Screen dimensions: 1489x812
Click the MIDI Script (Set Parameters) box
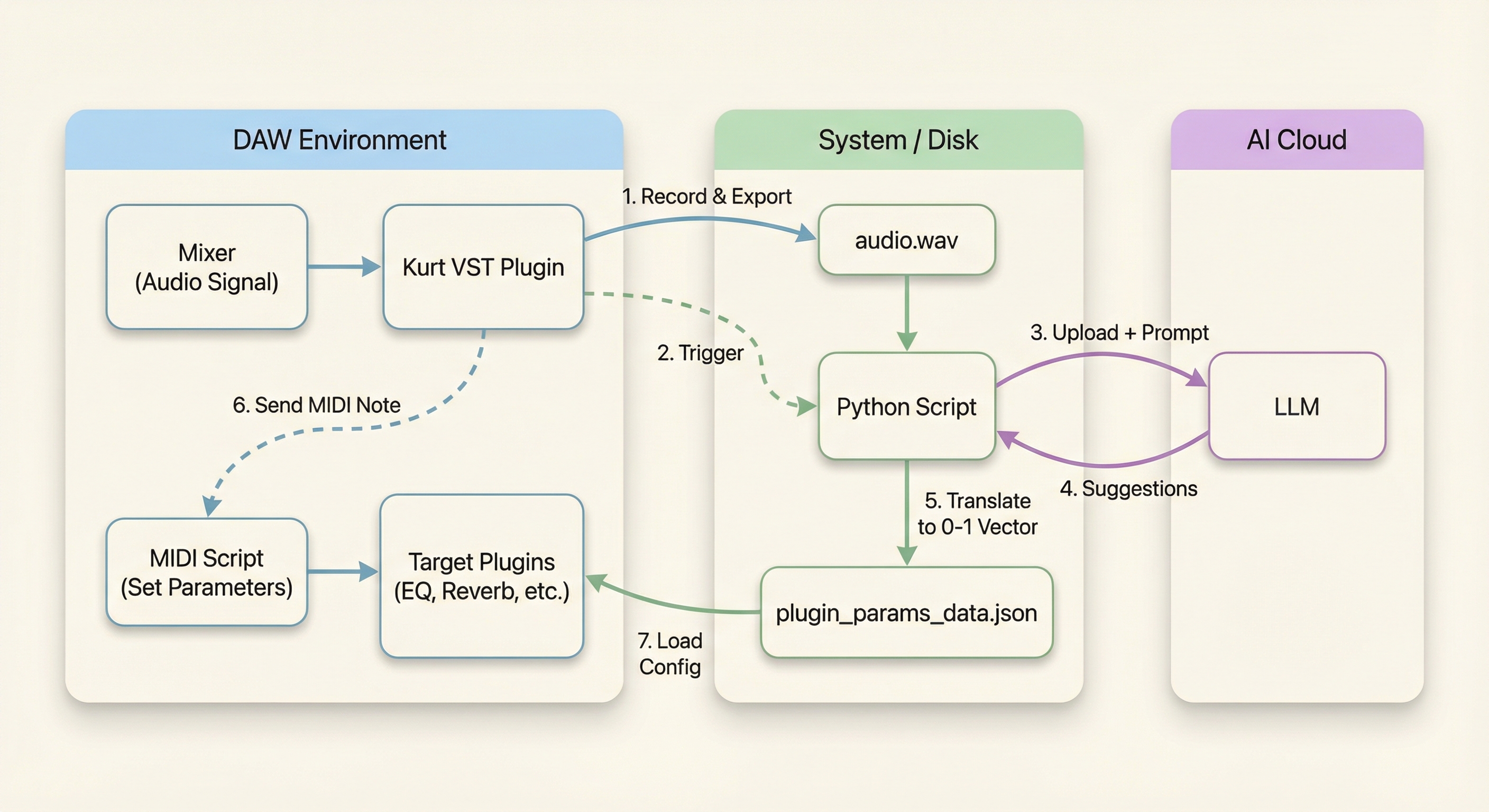[x=206, y=572]
